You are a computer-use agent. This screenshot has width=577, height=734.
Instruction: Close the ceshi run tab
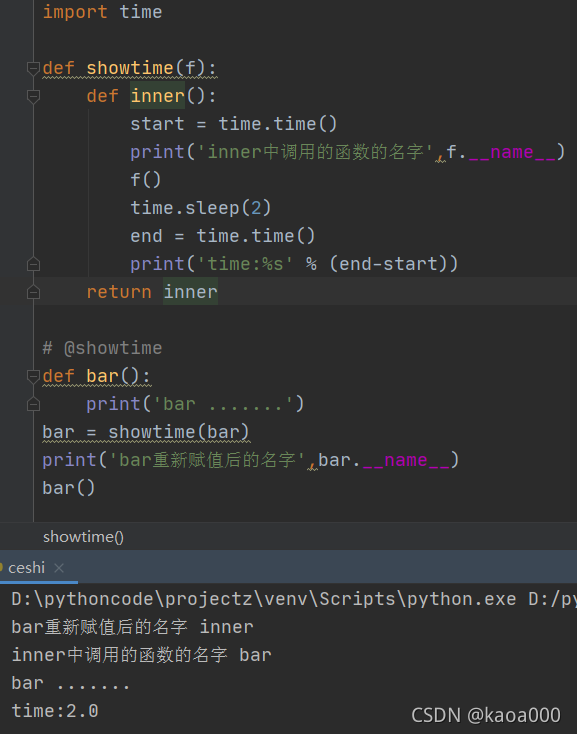click(x=59, y=568)
